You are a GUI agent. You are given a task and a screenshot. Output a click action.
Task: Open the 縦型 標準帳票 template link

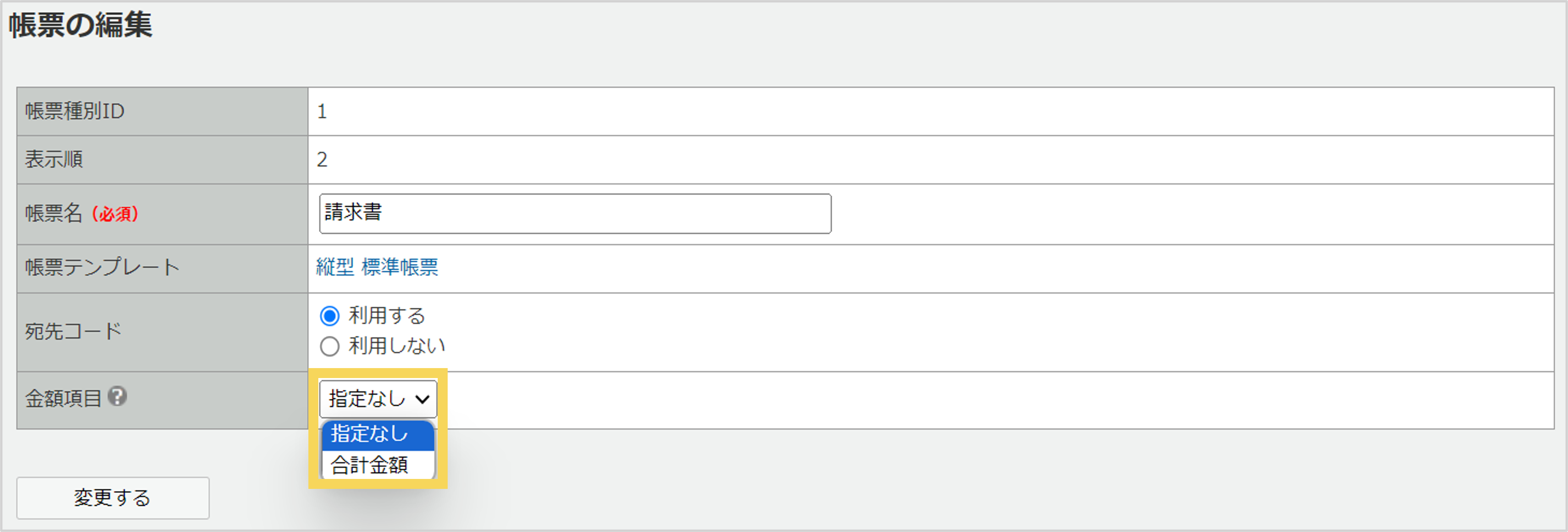pos(377,267)
